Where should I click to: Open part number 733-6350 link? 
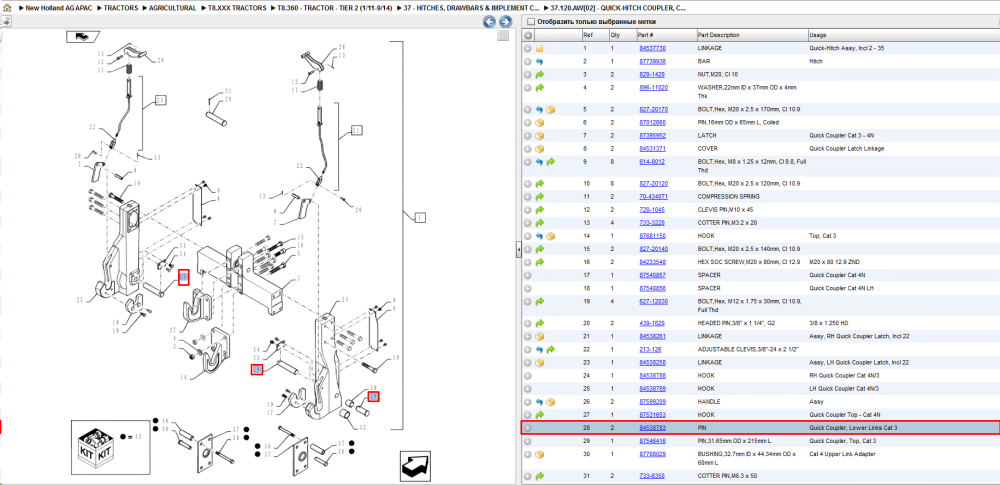click(651, 476)
